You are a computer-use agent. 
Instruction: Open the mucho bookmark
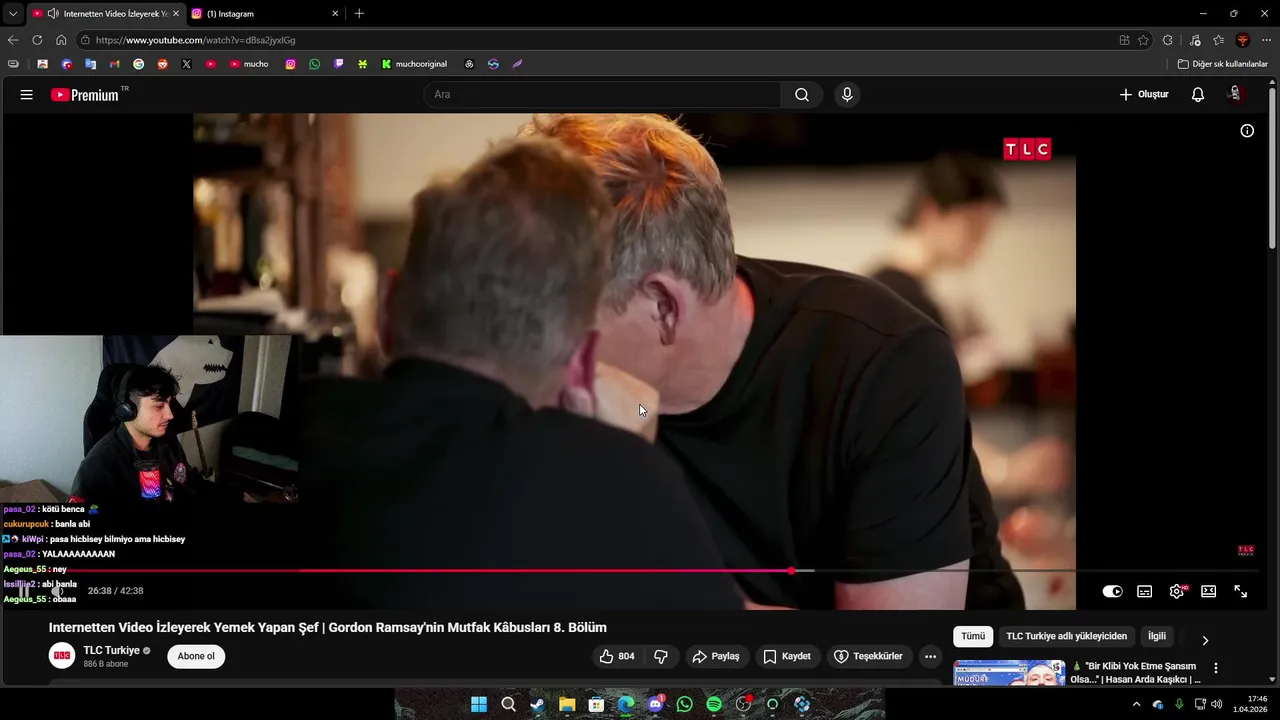(x=249, y=64)
